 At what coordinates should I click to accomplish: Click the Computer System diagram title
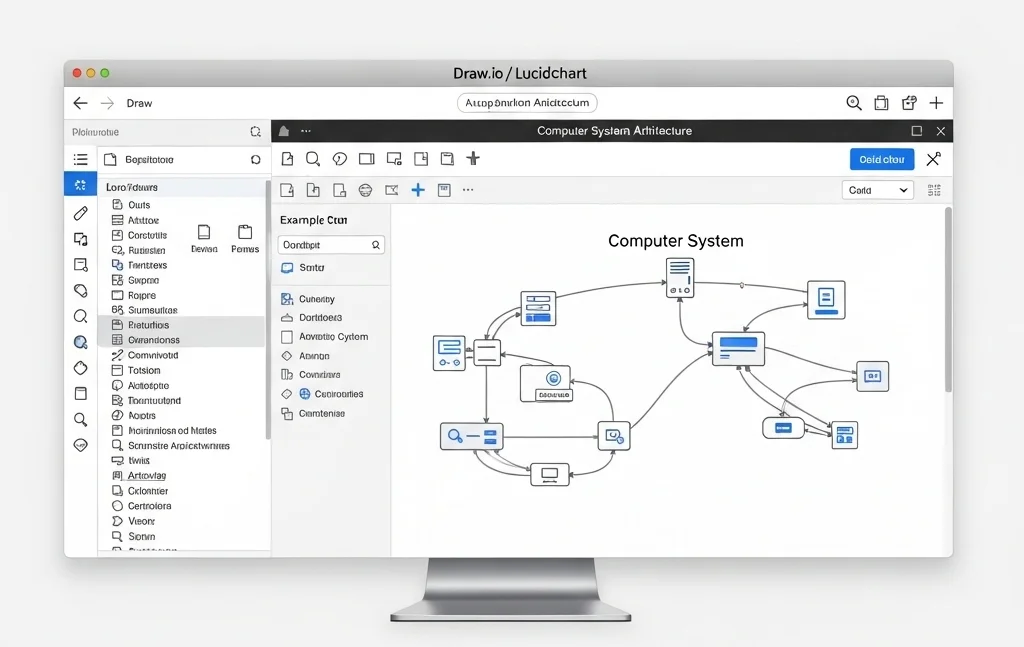click(x=676, y=241)
